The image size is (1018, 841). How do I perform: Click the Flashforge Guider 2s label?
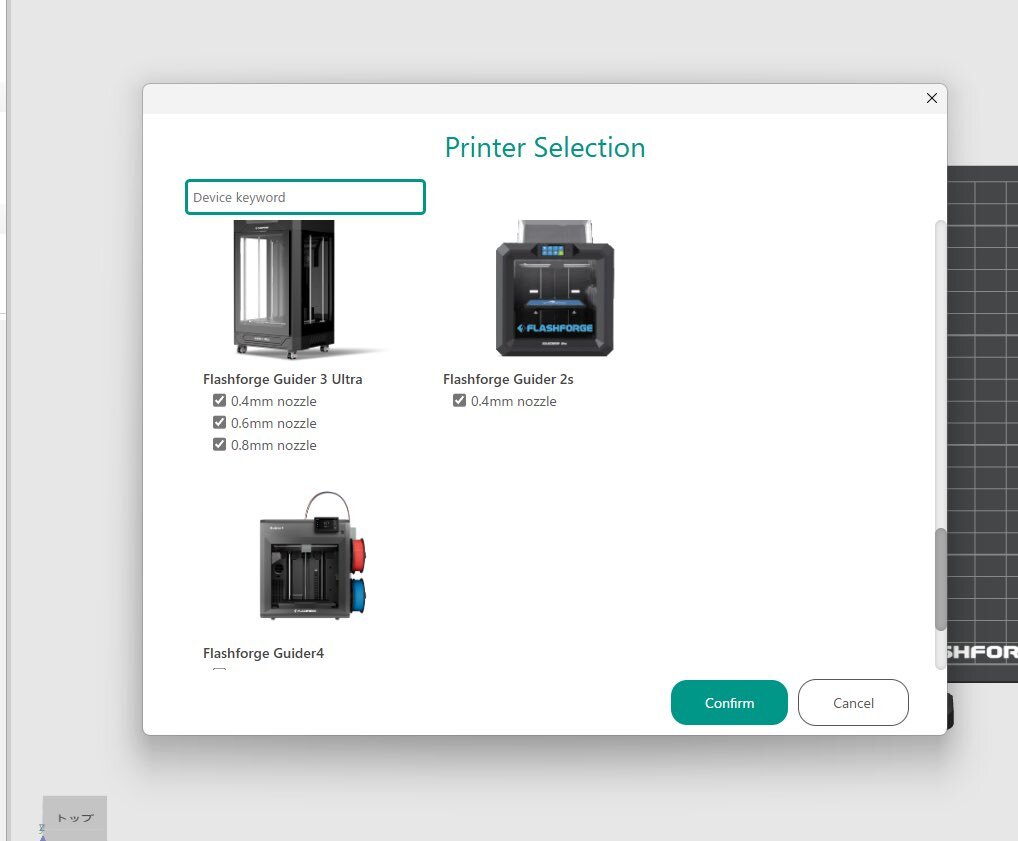(x=508, y=379)
